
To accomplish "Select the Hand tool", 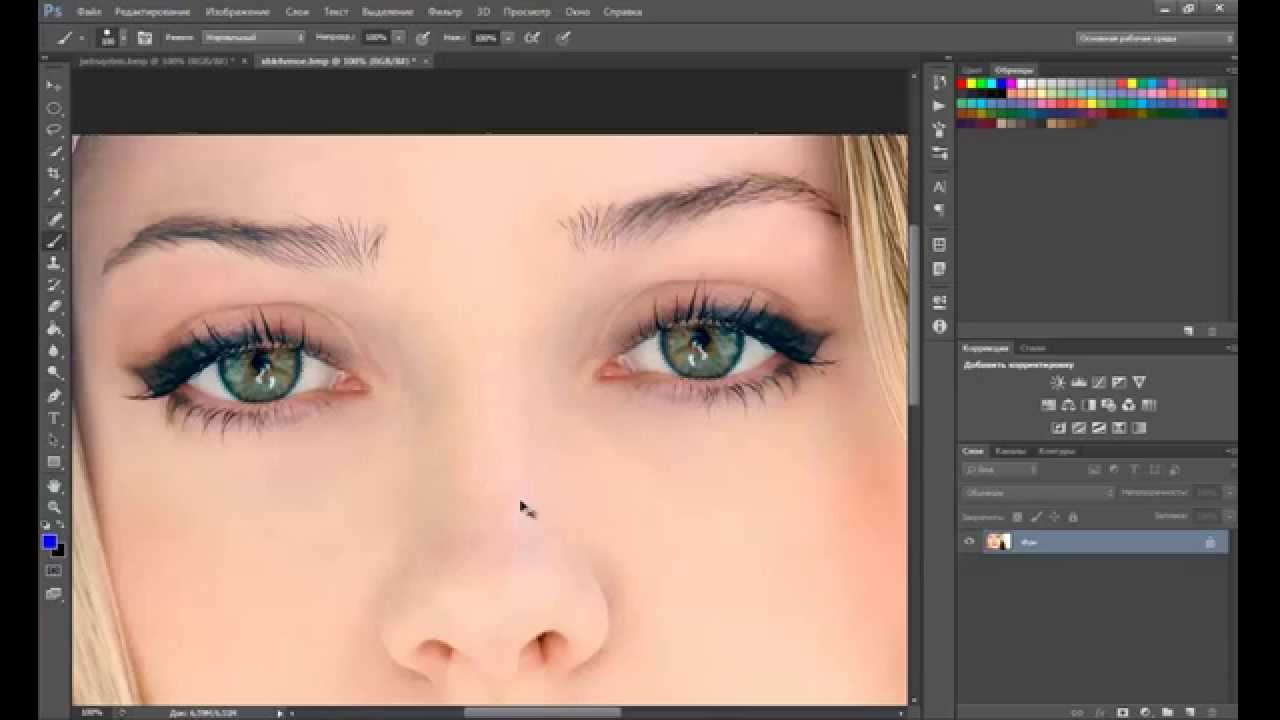I will point(54,485).
